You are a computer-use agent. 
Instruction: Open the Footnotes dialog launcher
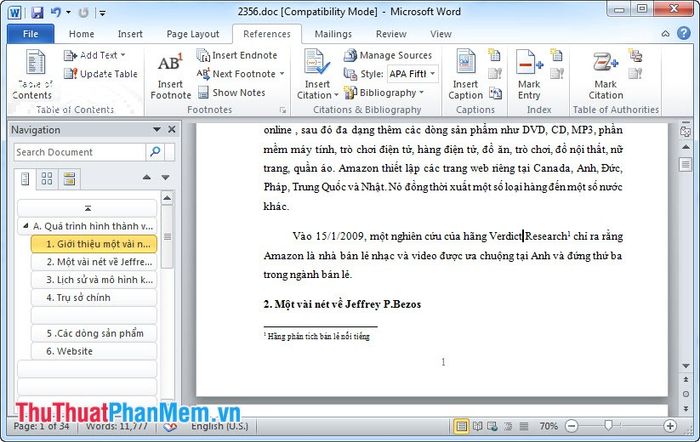282,110
